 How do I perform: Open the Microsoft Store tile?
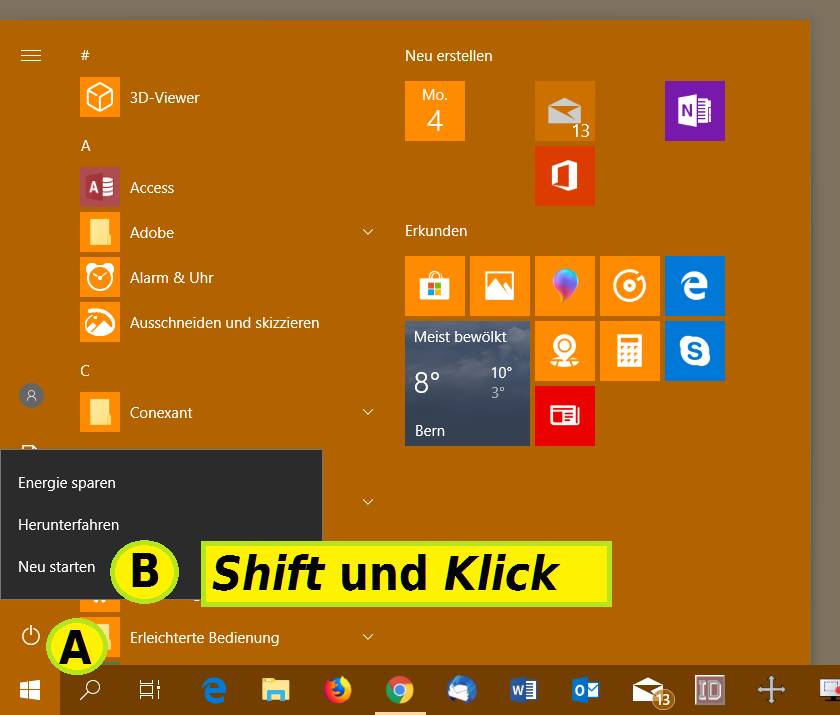tap(435, 286)
